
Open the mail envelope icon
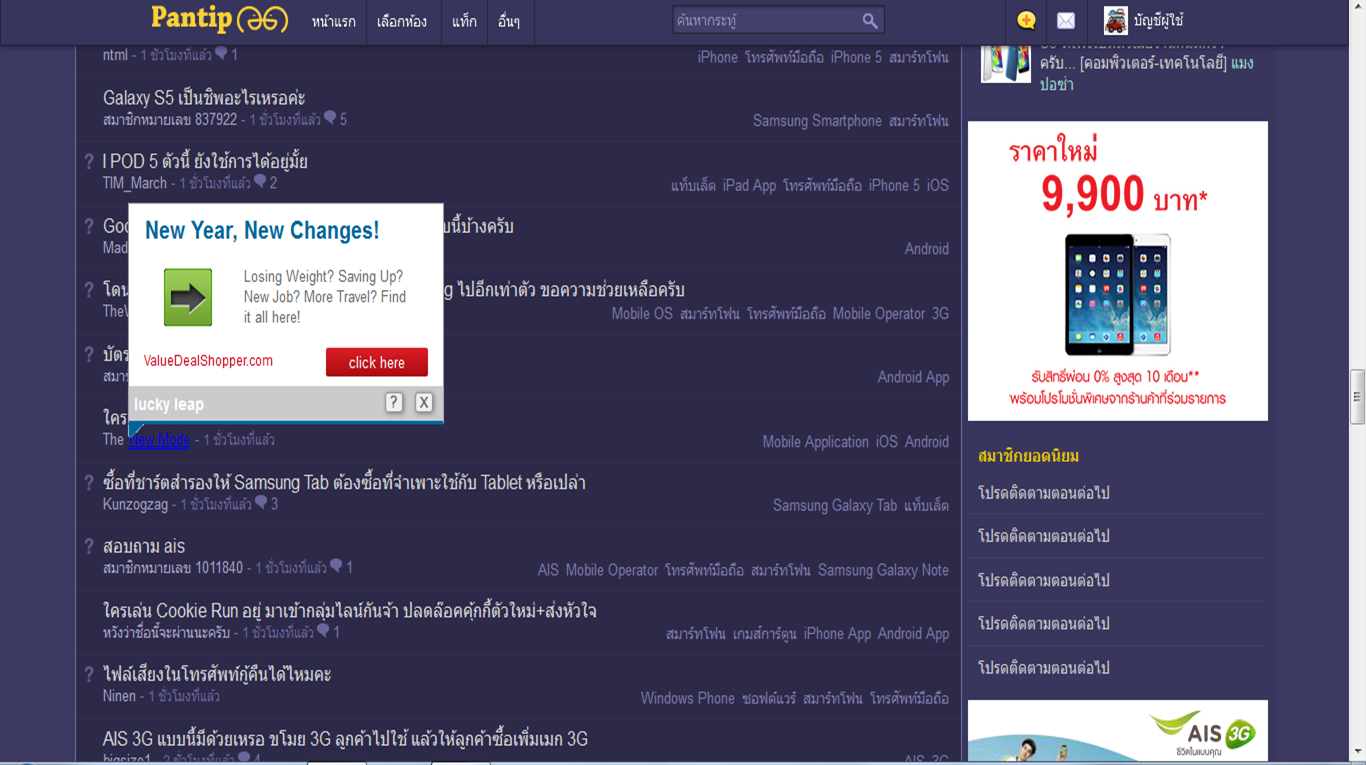(x=1066, y=20)
